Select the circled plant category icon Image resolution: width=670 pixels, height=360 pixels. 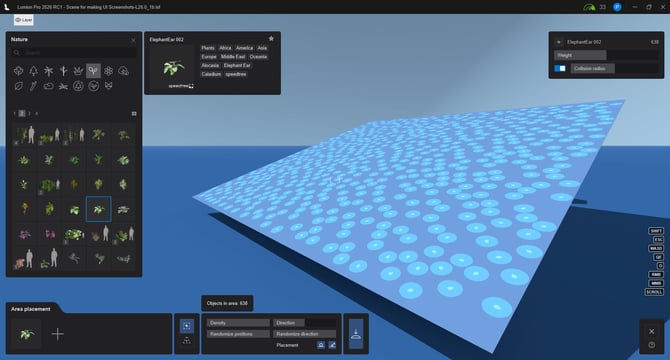pyautogui.click(x=94, y=86)
